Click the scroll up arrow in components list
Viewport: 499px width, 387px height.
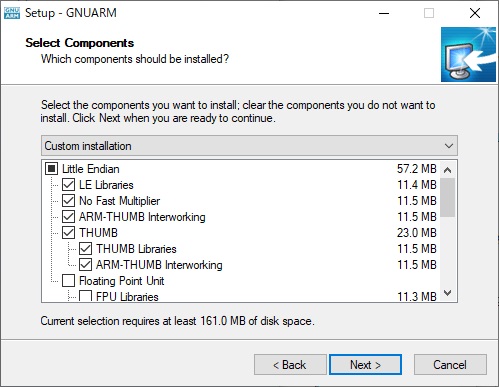click(448, 170)
